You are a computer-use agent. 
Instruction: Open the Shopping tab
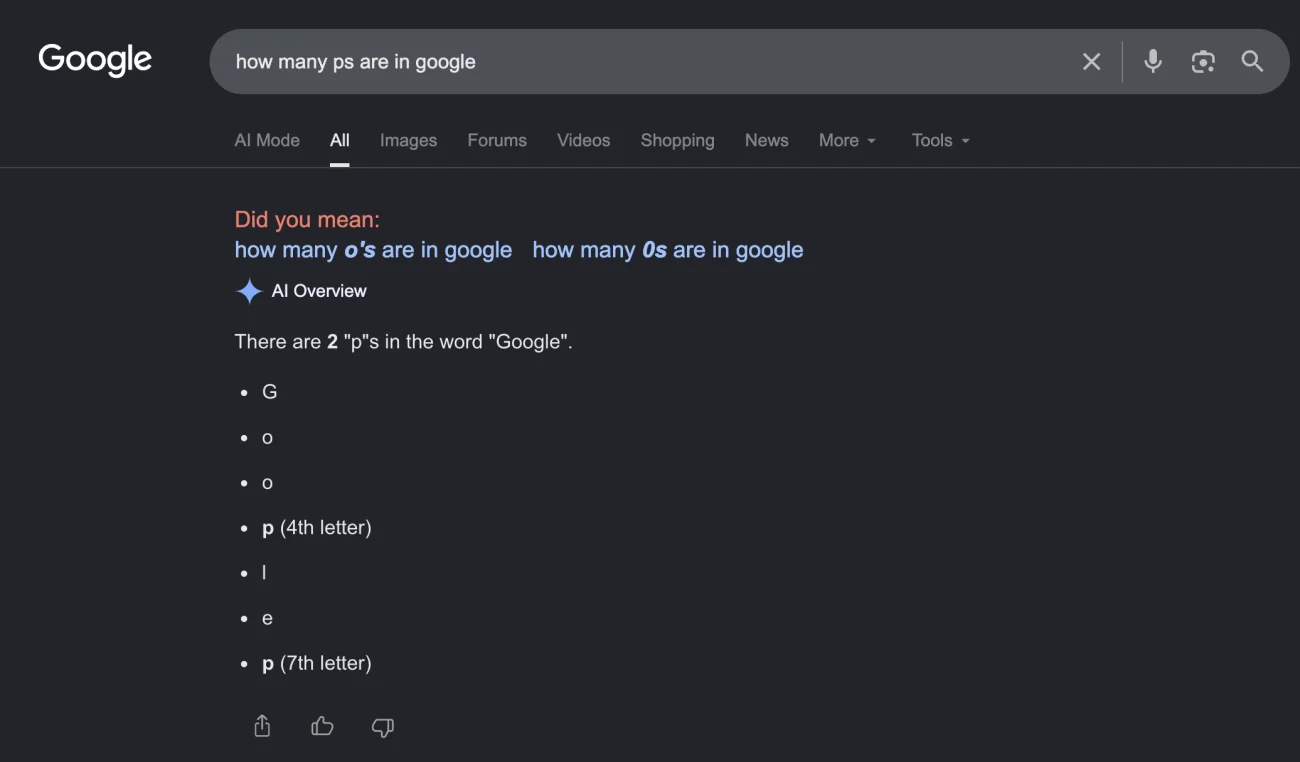[678, 141]
